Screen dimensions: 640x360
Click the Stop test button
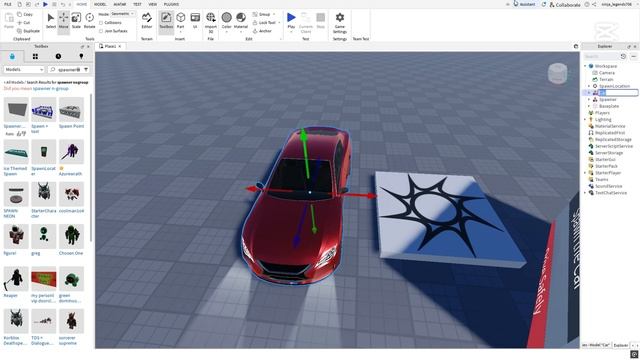tap(320, 20)
